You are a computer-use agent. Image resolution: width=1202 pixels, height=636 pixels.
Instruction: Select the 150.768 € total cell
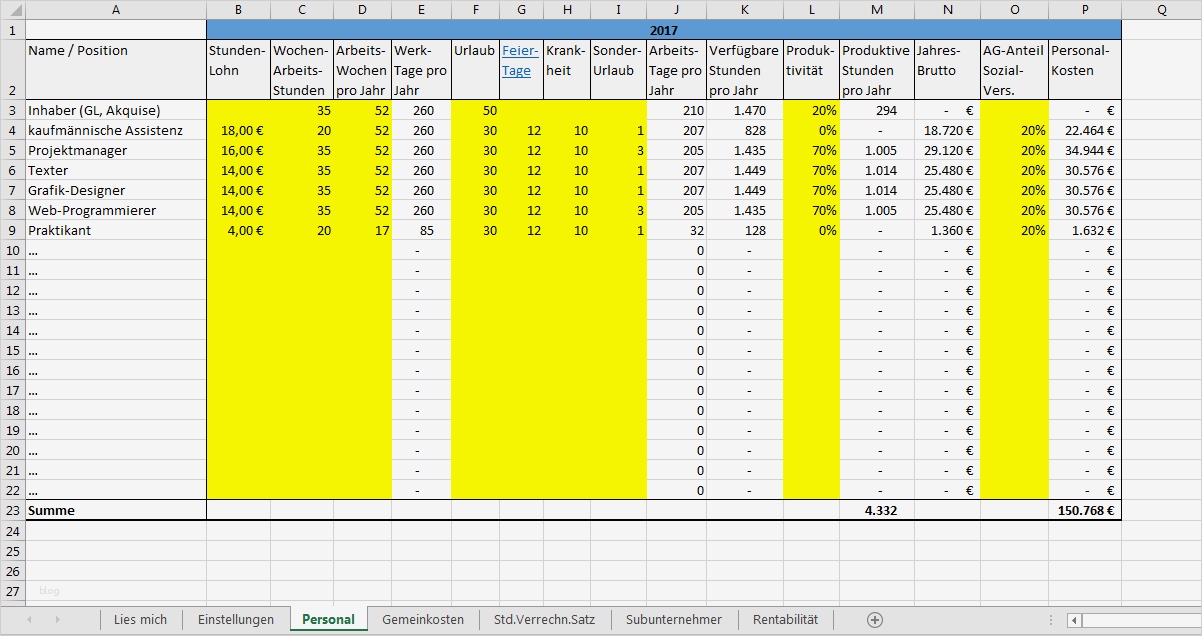[1082, 510]
